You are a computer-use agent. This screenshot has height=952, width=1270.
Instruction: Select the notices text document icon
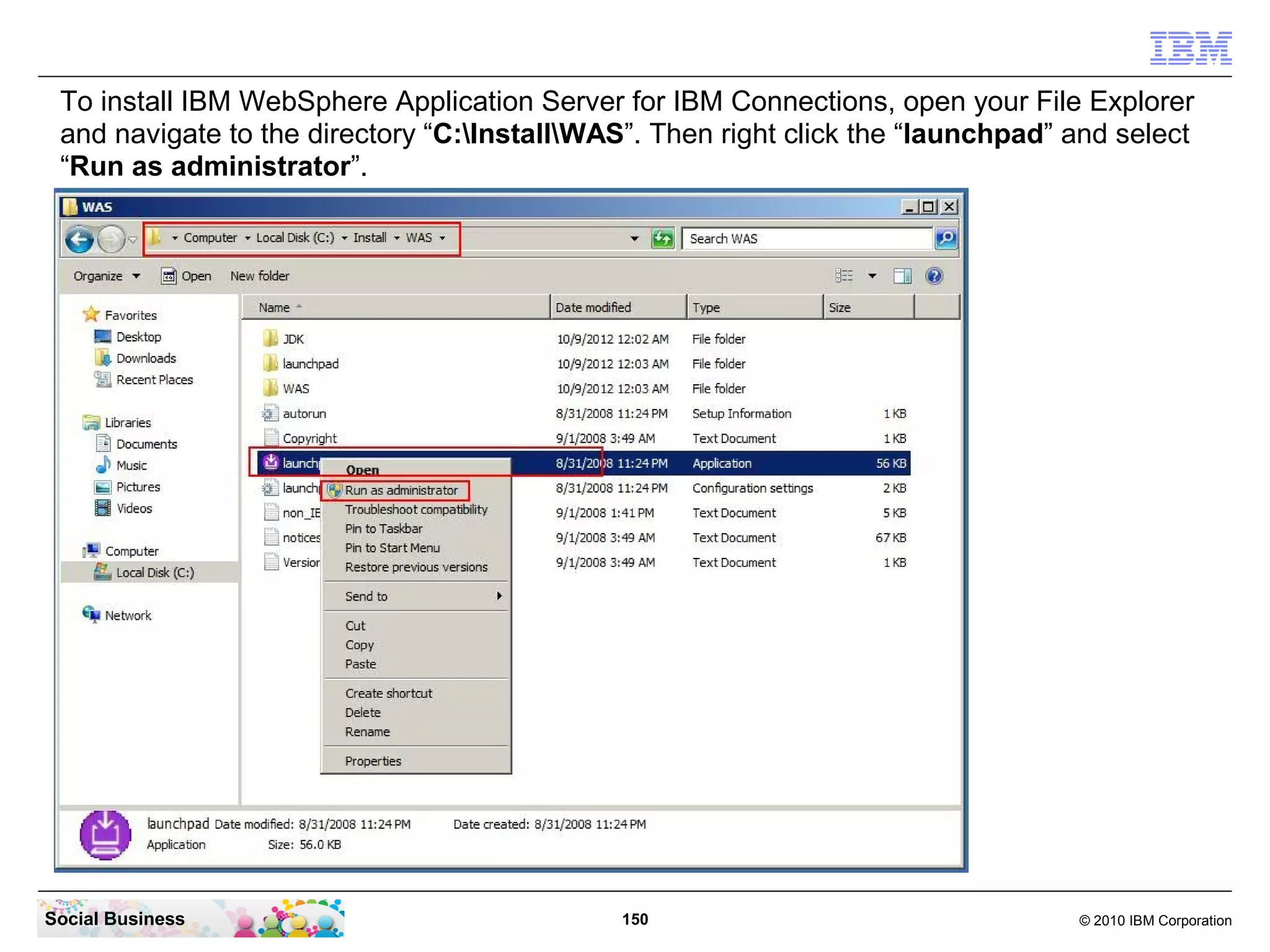click(270, 537)
